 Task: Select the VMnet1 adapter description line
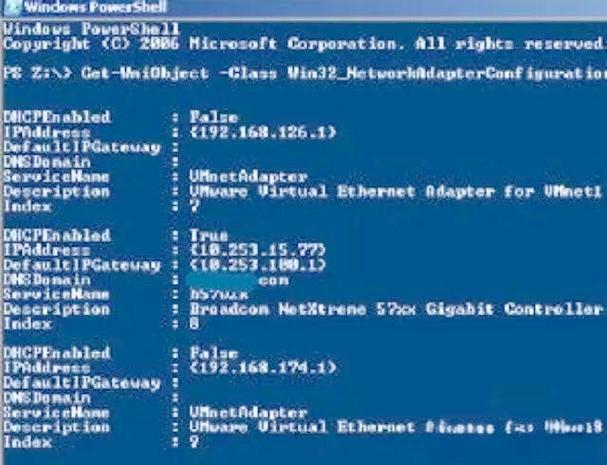coord(395,192)
